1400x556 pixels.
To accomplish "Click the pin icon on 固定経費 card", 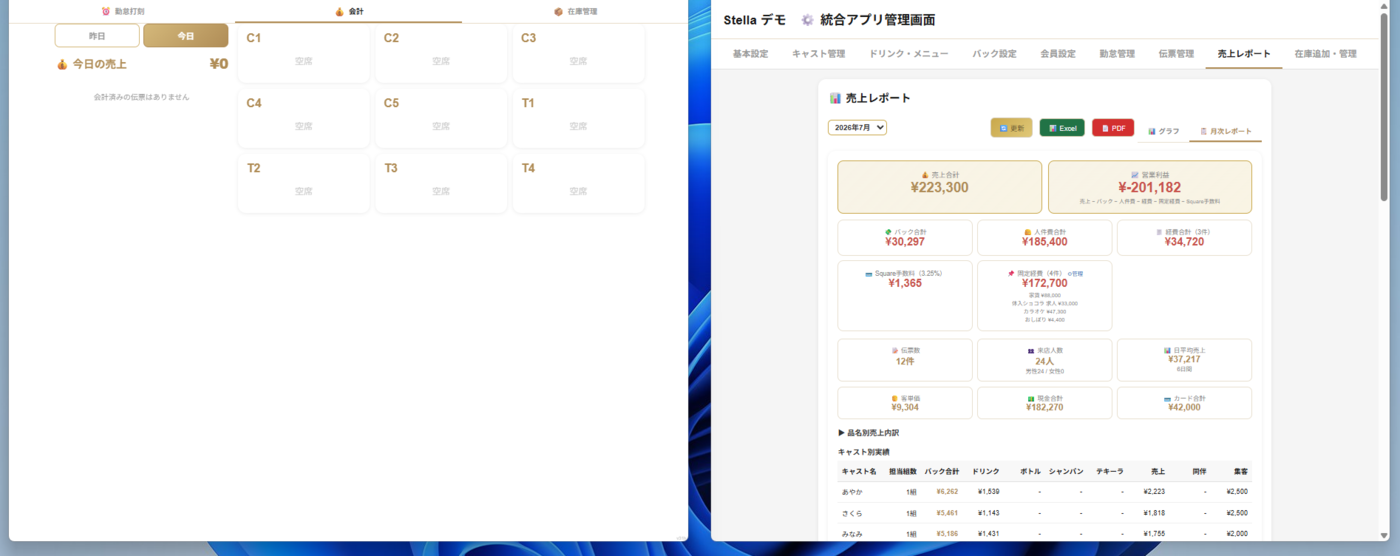I will pyautogui.click(x=1012, y=273).
